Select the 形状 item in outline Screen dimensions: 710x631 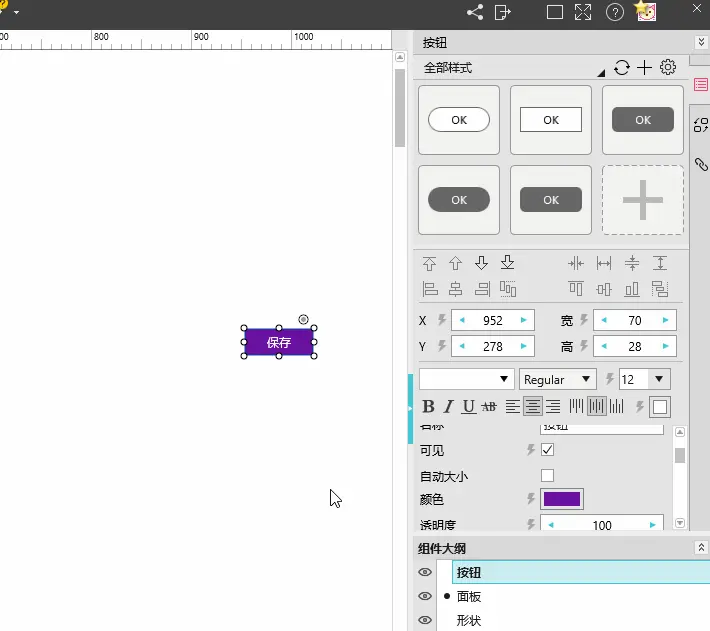pyautogui.click(x=468, y=620)
